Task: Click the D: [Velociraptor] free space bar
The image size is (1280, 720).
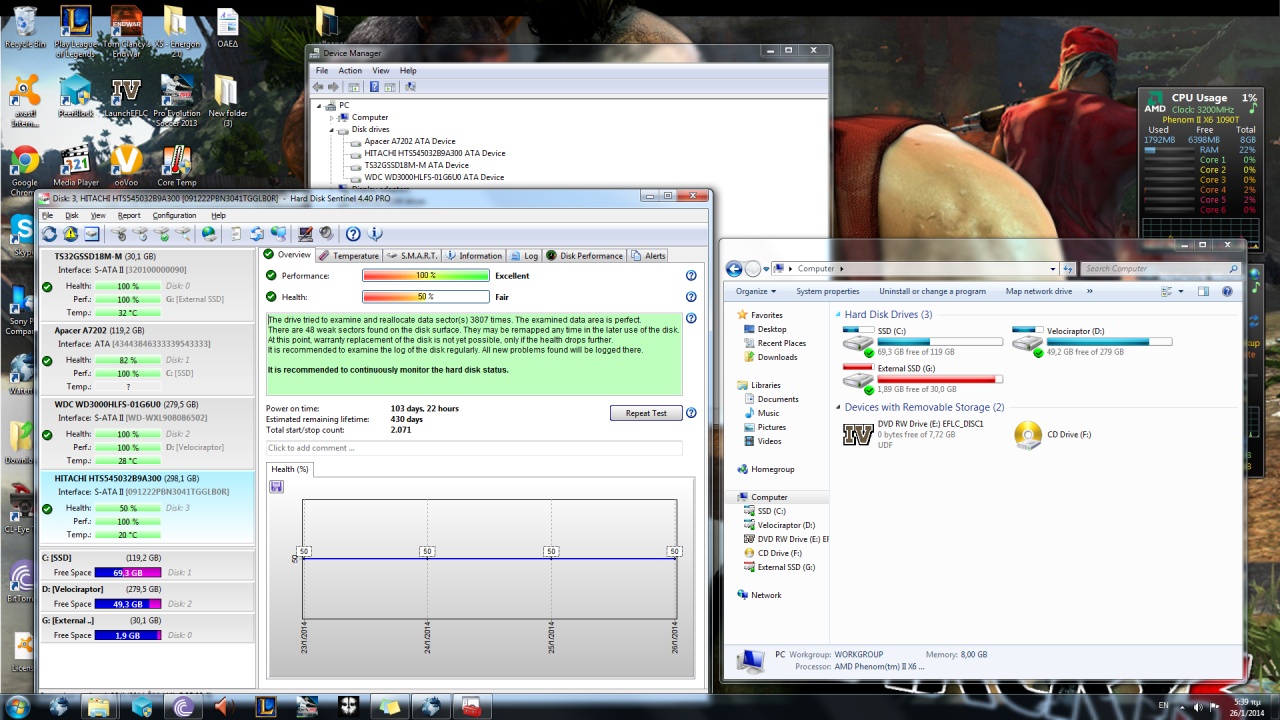Action: click(127, 604)
